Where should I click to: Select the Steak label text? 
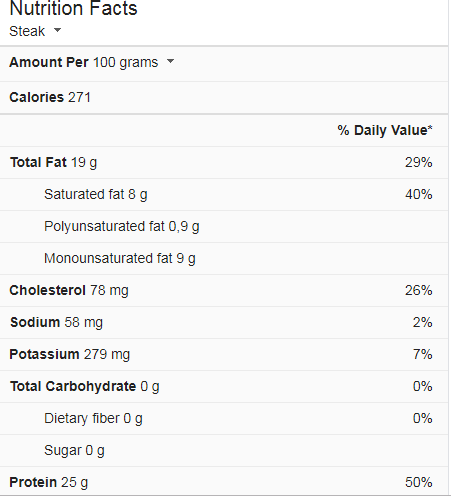(x=27, y=31)
